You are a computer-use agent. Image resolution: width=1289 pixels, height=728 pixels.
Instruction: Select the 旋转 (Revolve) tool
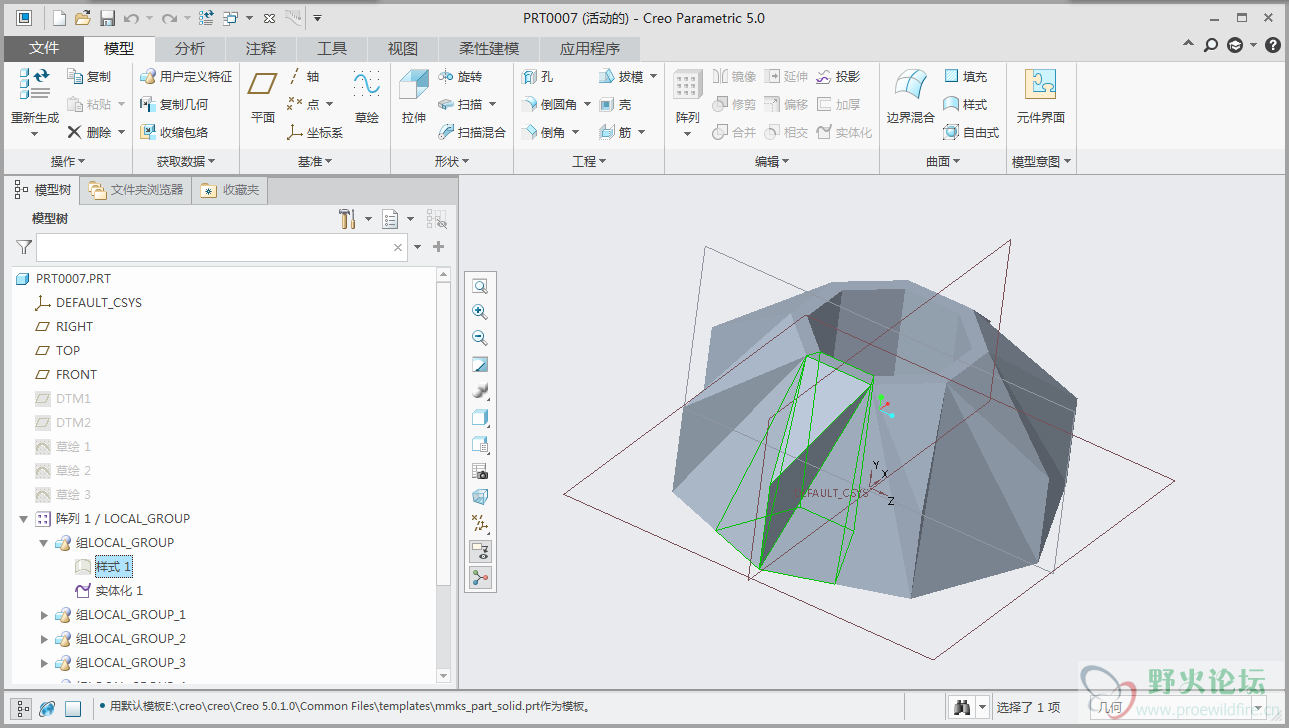tap(460, 77)
